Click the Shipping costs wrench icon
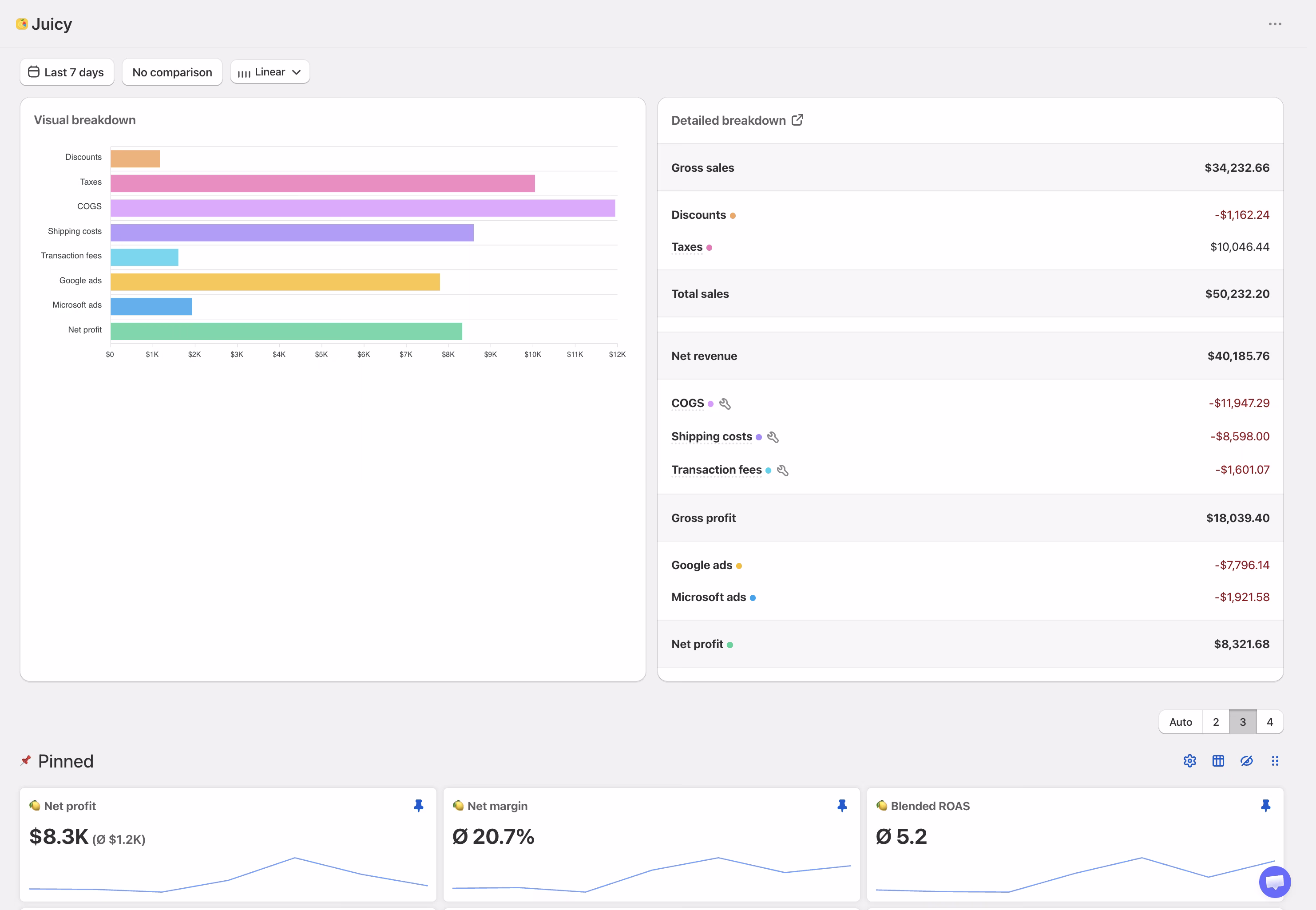Screen dimensions: 1316x910 pyautogui.click(x=773, y=437)
